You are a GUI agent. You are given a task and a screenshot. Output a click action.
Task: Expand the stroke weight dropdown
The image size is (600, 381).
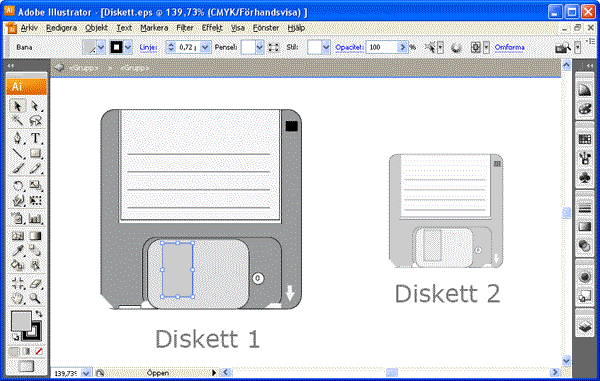coord(205,47)
